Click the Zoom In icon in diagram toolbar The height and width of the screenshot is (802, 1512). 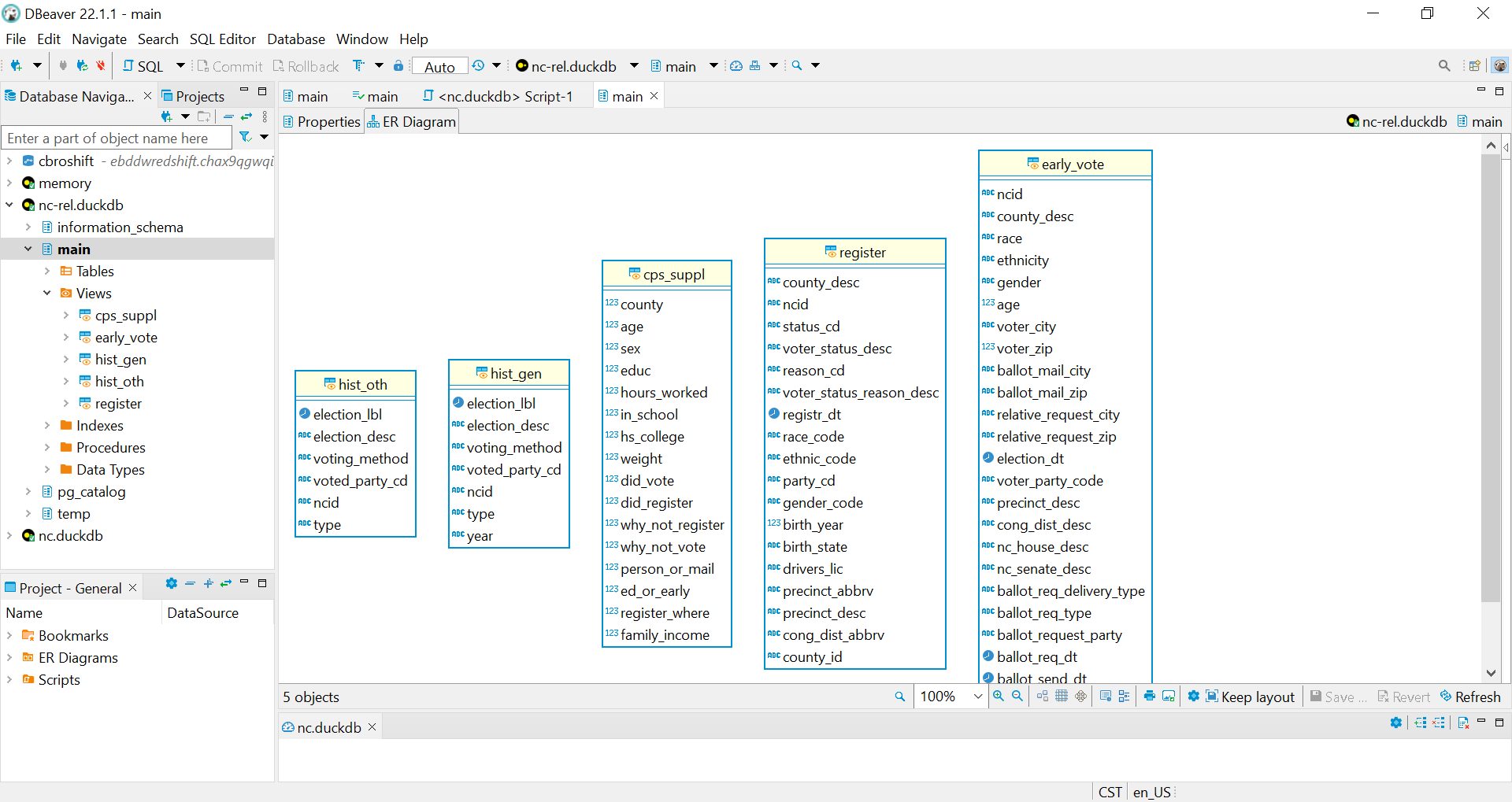tap(999, 696)
